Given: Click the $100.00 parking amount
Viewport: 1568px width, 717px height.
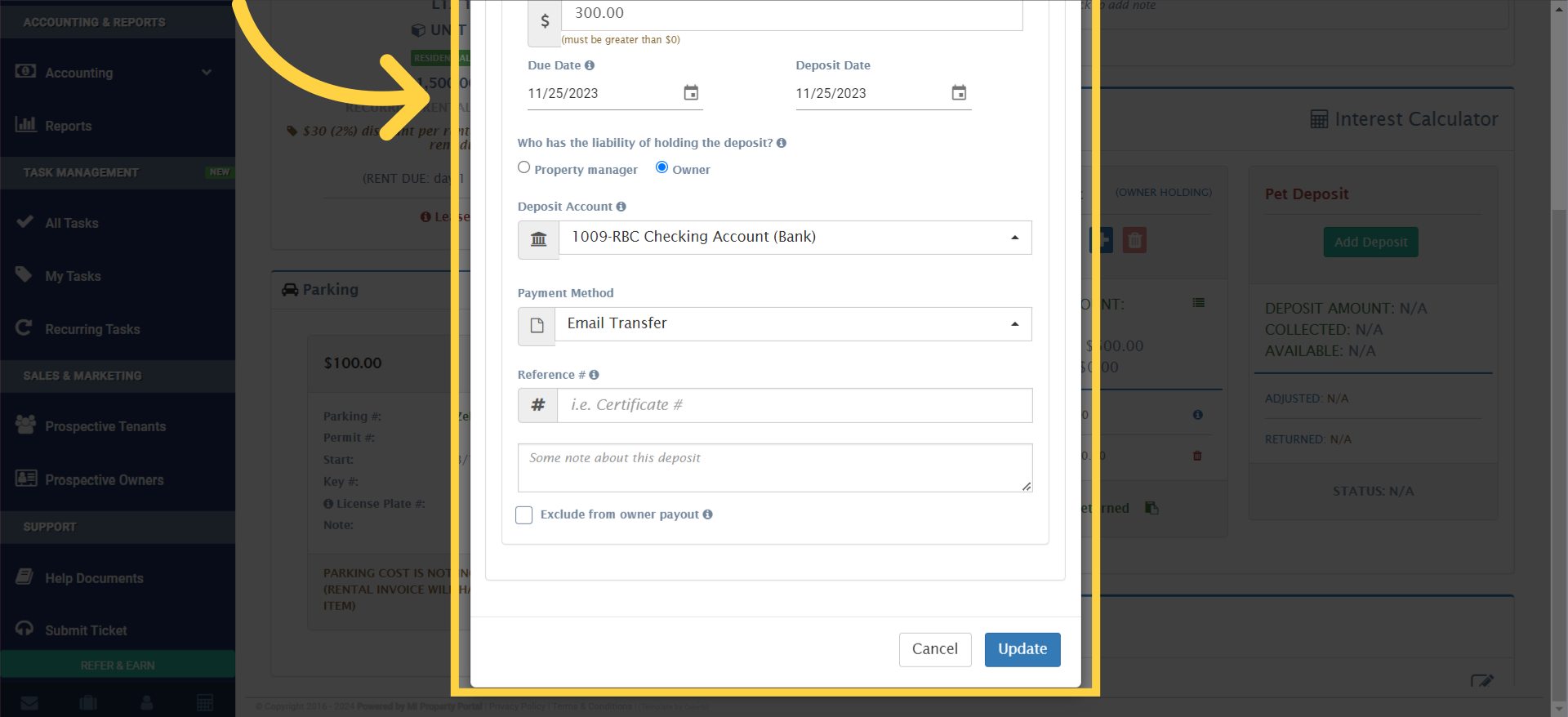Looking at the screenshot, I should pos(353,363).
